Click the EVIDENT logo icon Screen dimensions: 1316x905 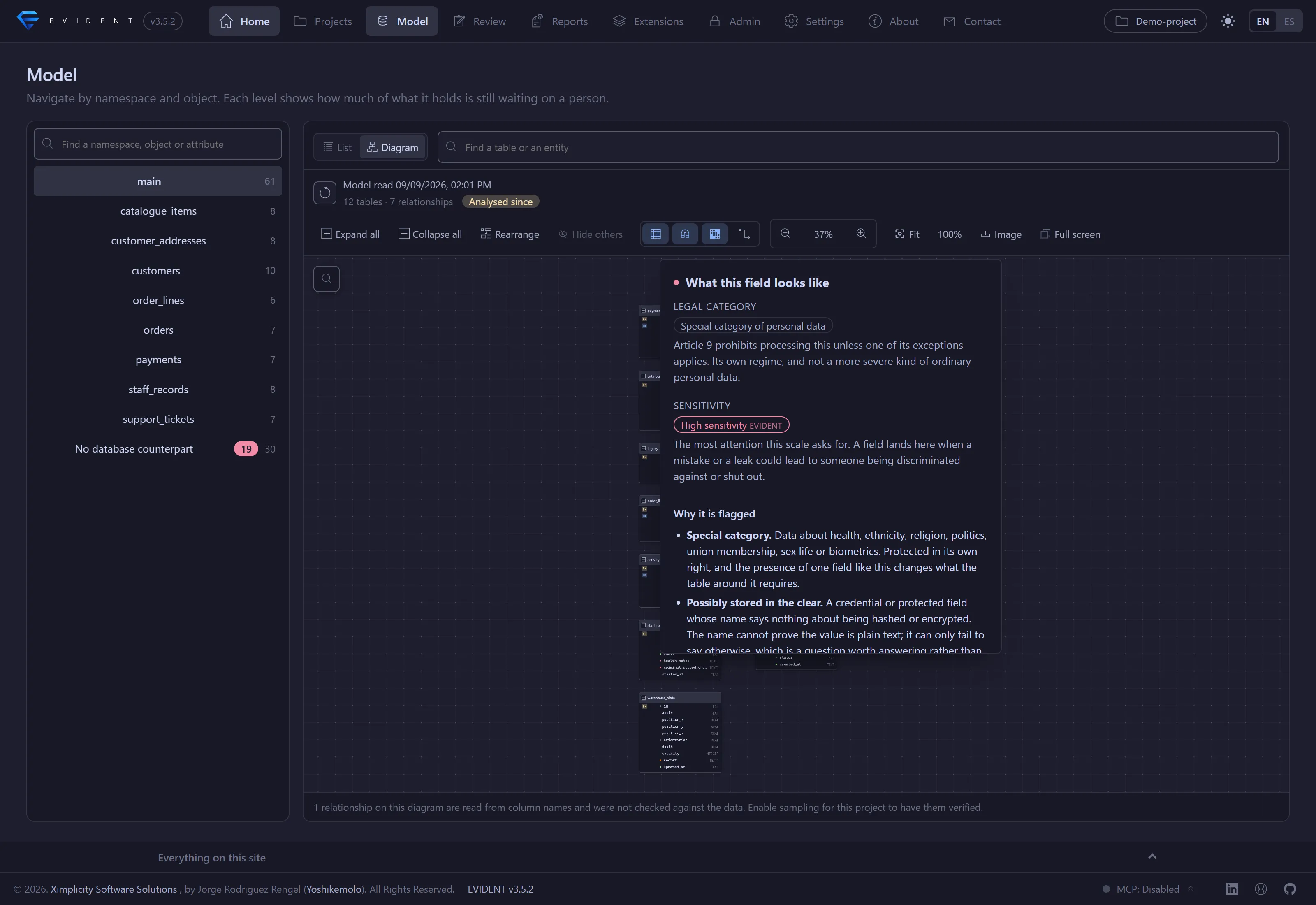(x=27, y=21)
